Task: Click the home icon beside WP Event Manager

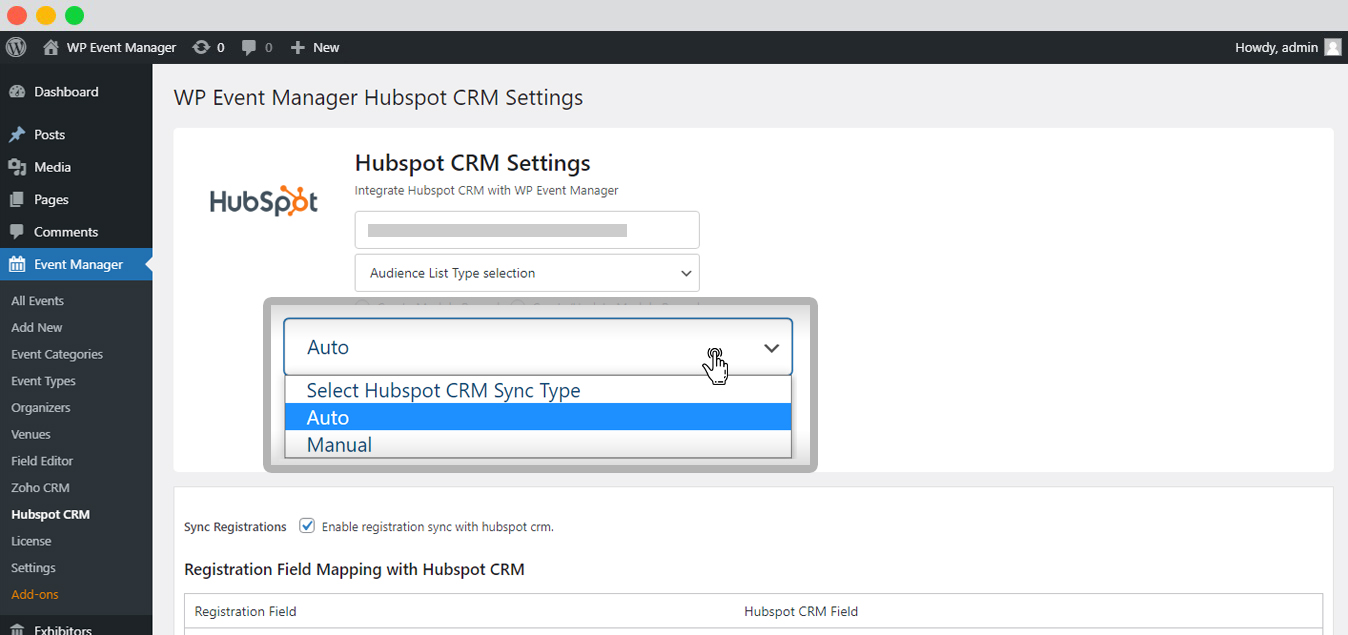Action: point(51,47)
